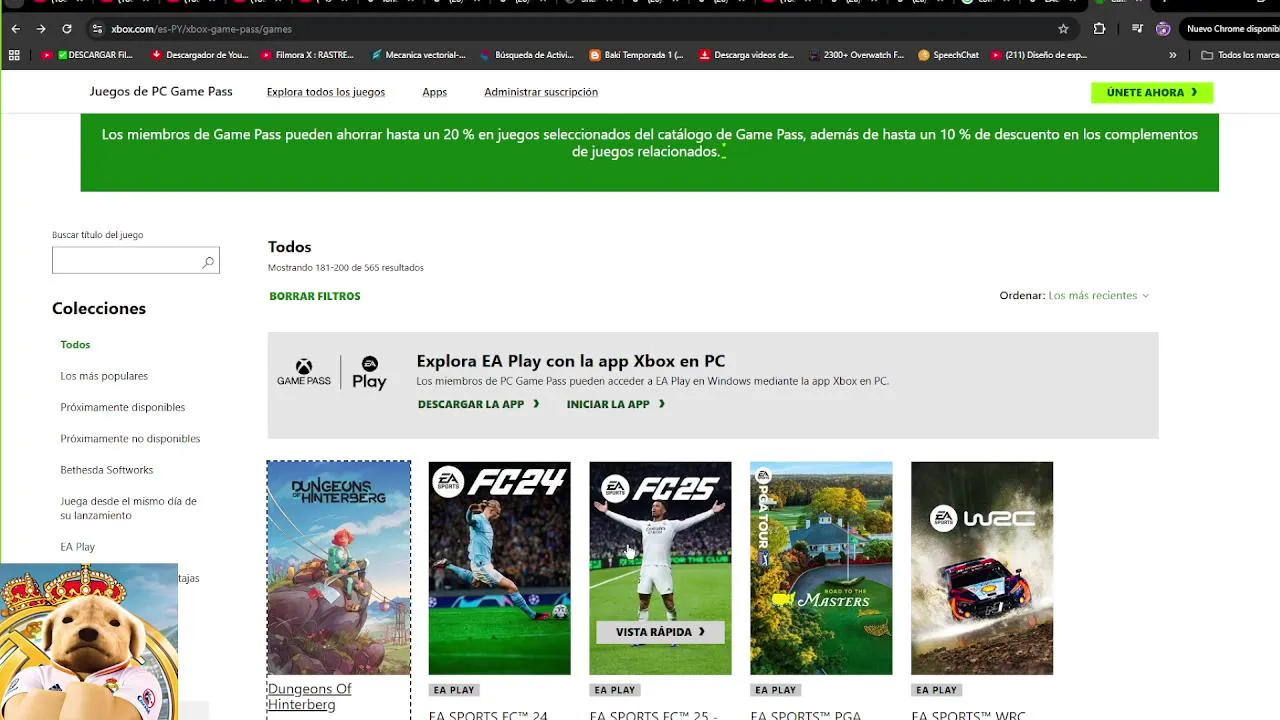This screenshot has width=1280, height=720.
Task: Click the browser forward arrow
Action: (x=41, y=29)
